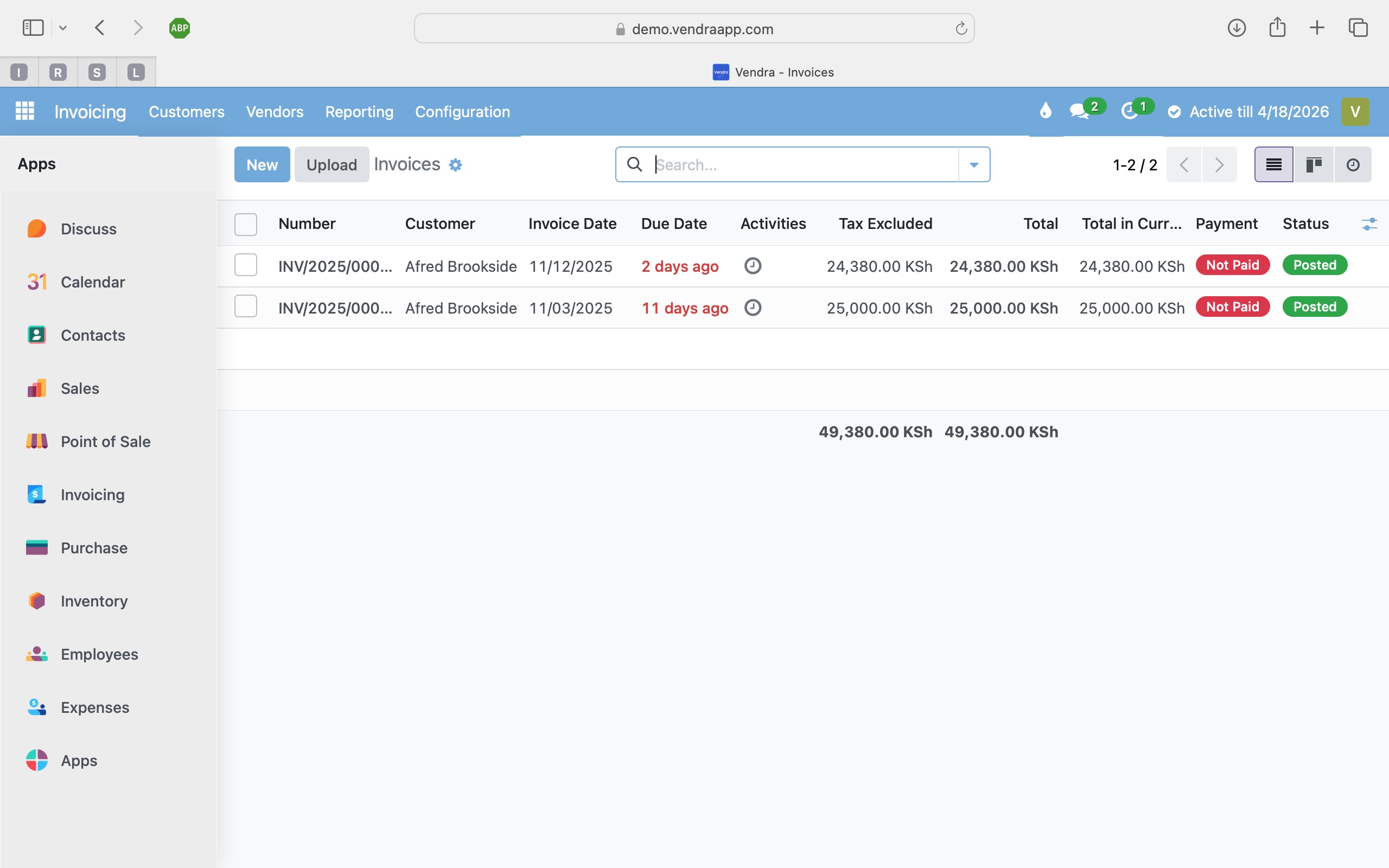
Task: Open the optional columns selector
Action: pos(1370,224)
